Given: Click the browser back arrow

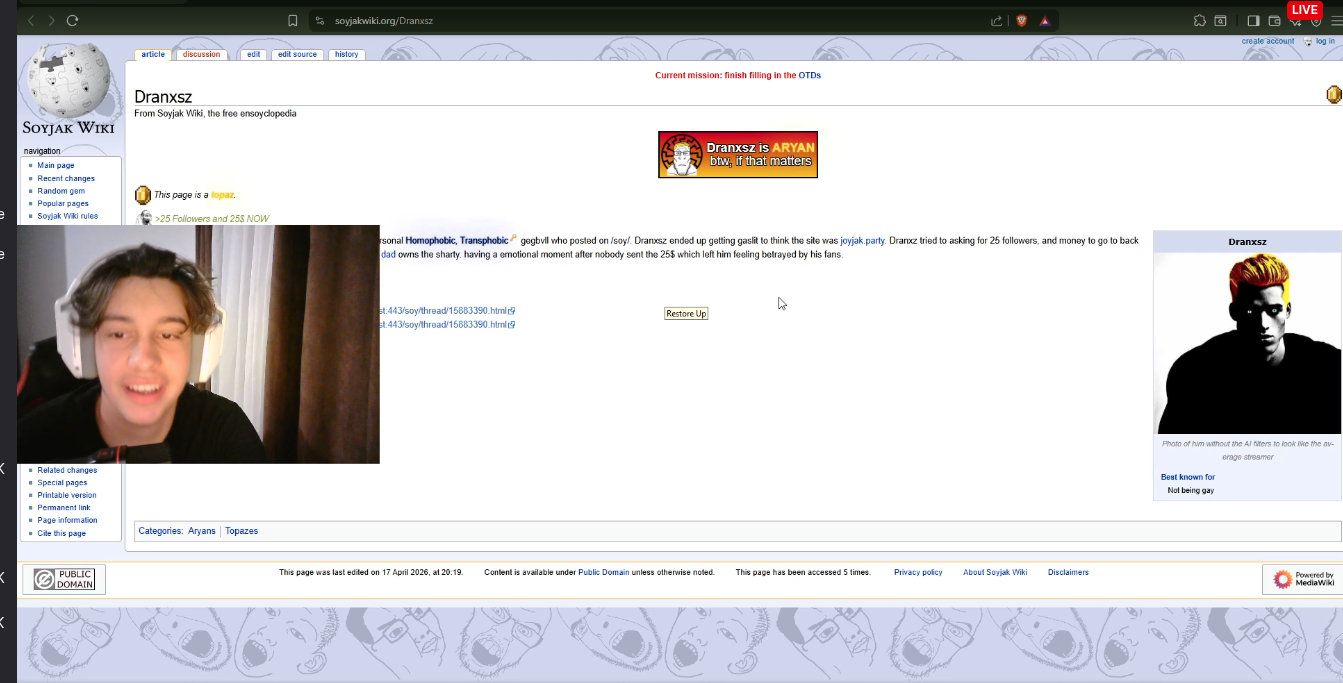Looking at the screenshot, I should click(x=31, y=20).
